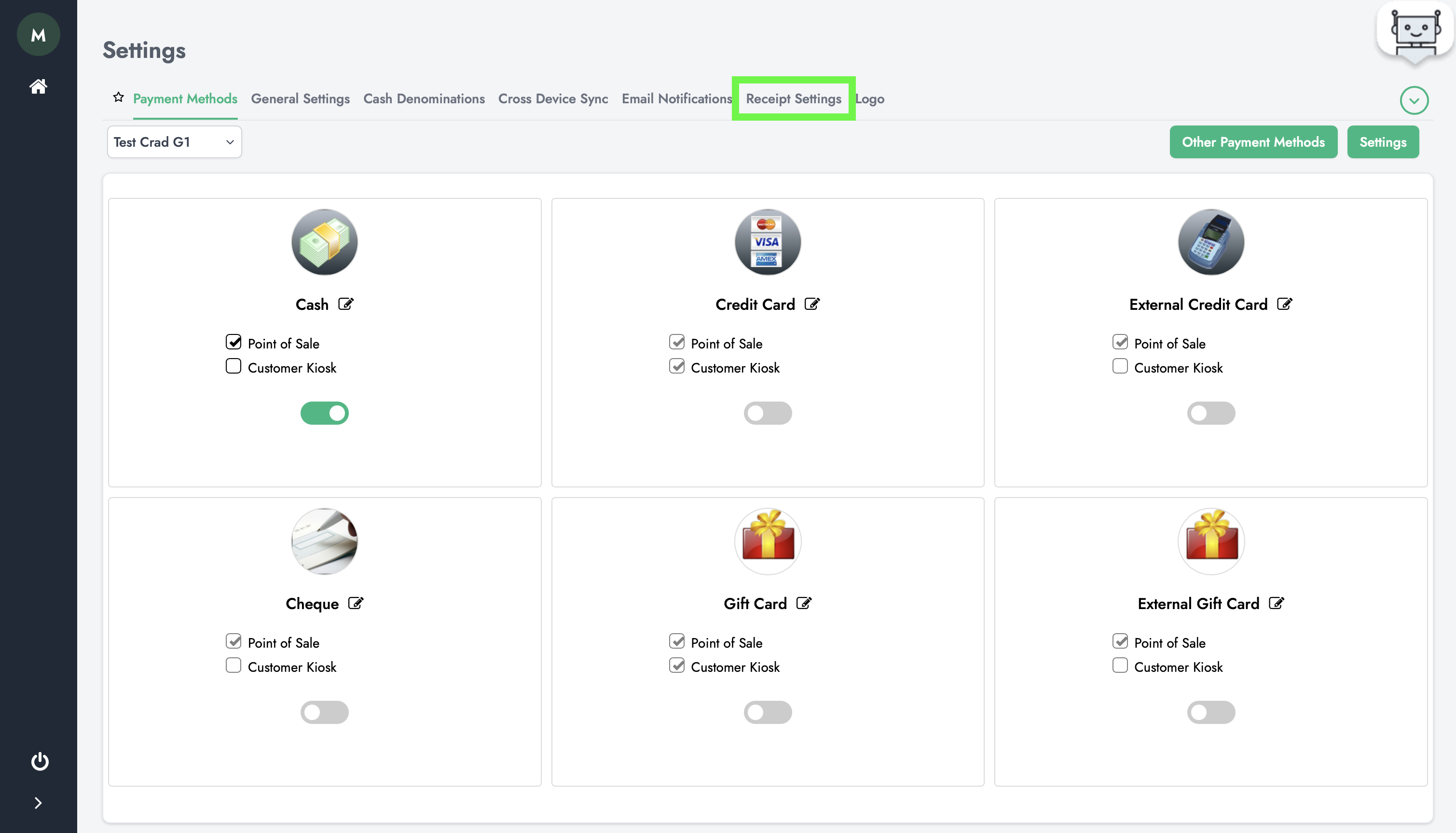Click the Settings button top-right
This screenshot has height=833, width=1456.
(1383, 142)
